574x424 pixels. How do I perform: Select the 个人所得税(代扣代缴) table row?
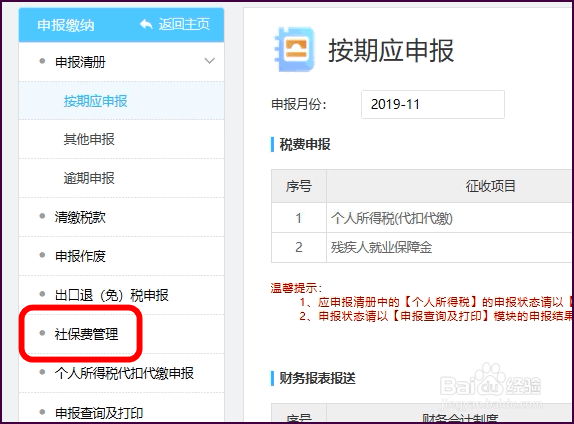point(422,218)
